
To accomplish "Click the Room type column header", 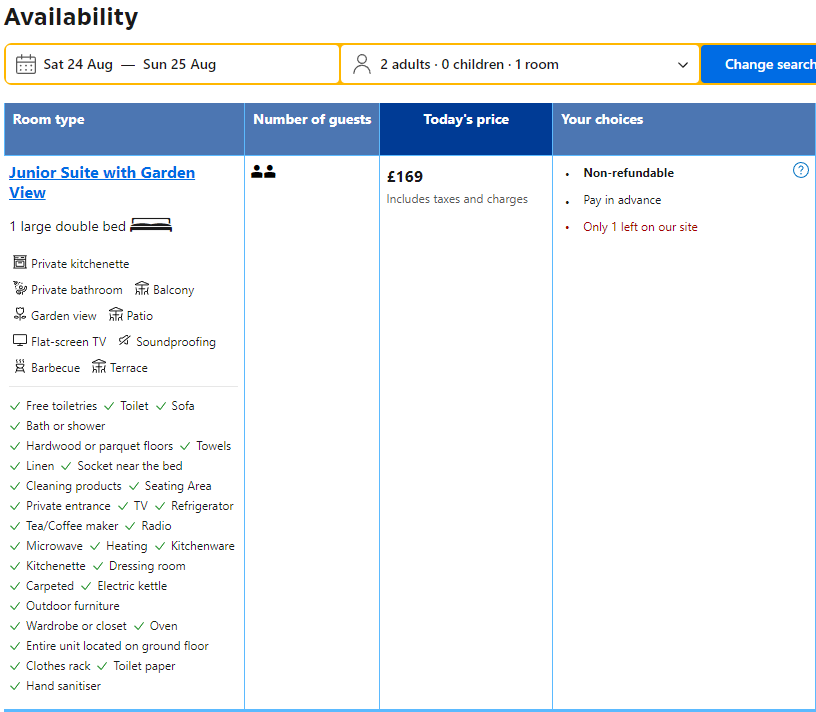I will (x=48, y=120).
